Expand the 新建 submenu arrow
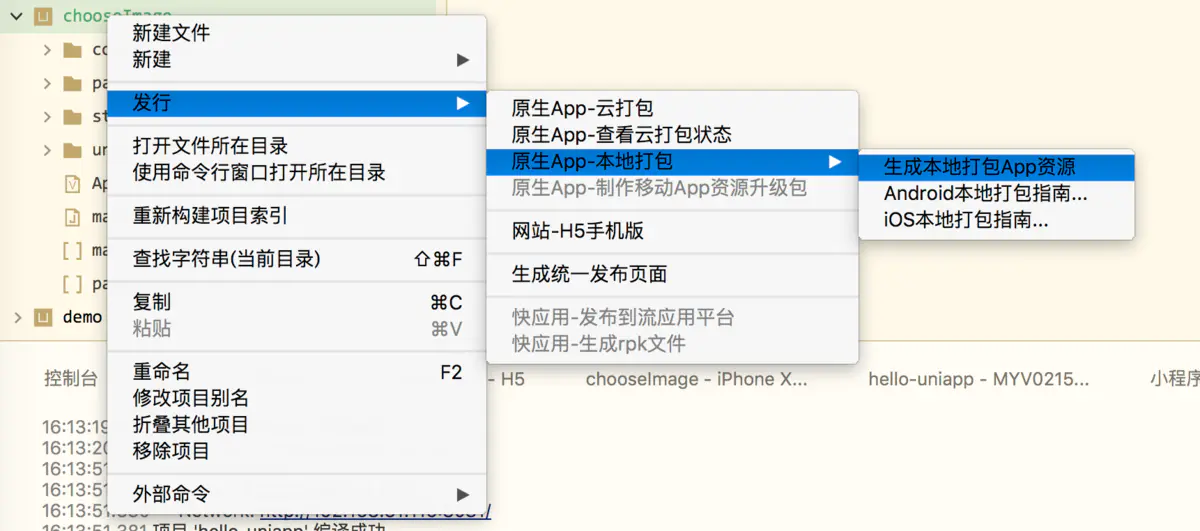The width and height of the screenshot is (1200, 531). tap(462, 60)
